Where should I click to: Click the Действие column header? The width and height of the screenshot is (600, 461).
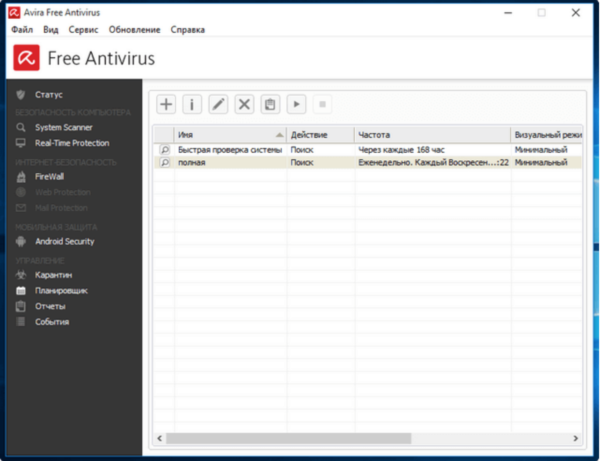[321, 135]
